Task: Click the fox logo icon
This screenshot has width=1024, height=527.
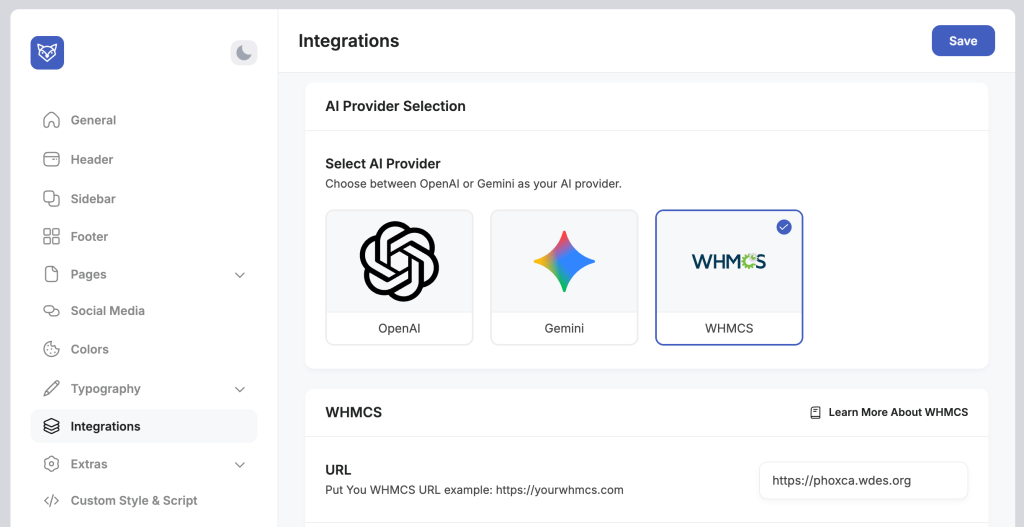Action: pyautogui.click(x=47, y=53)
